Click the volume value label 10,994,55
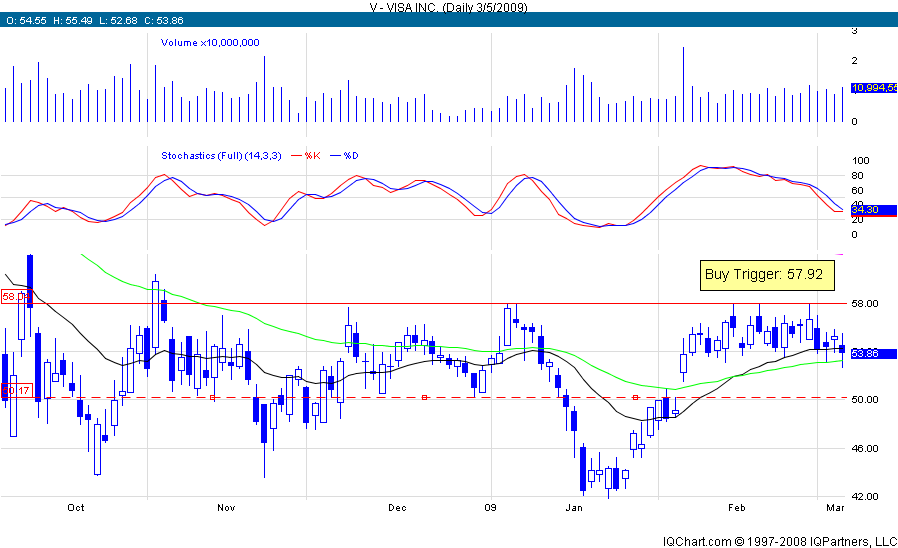The width and height of the screenshot is (898, 548). click(874, 88)
